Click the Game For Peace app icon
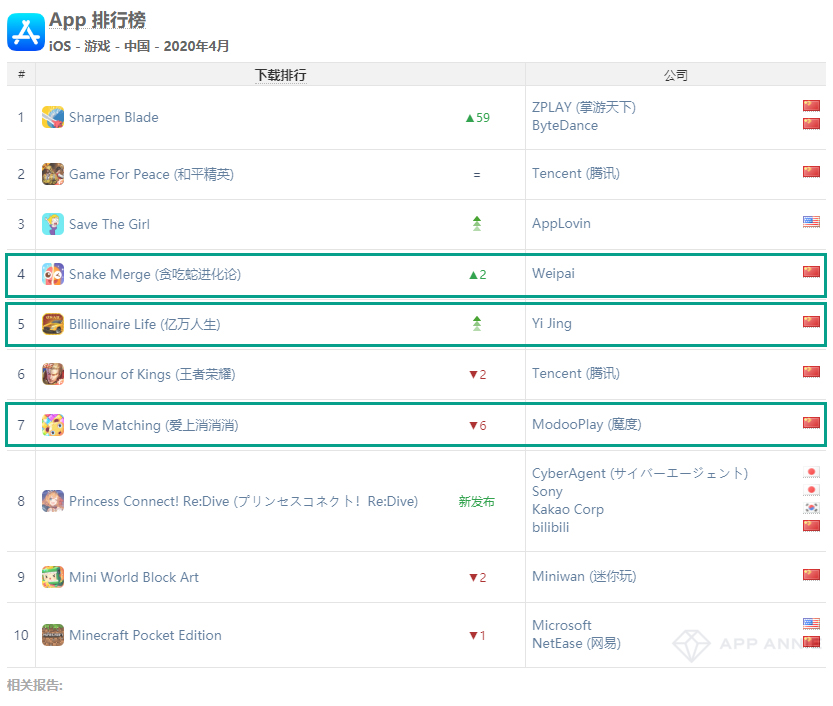Screen dimensions: 833x706 53,174
